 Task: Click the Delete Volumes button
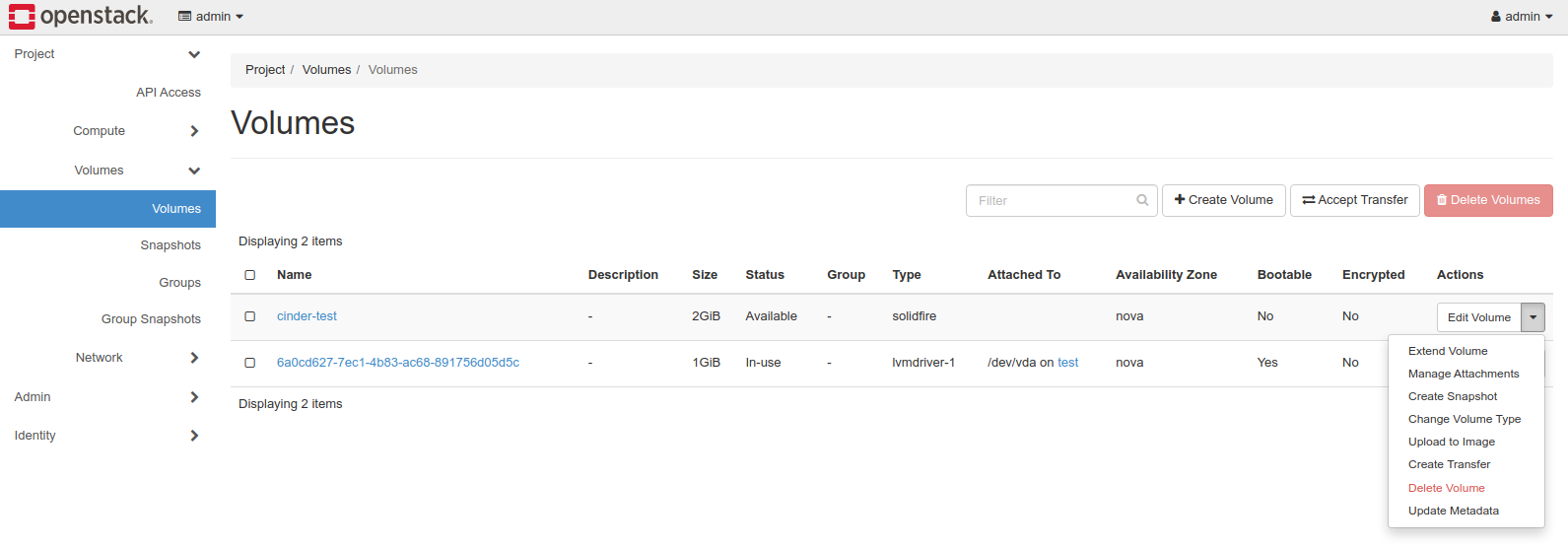coord(1488,200)
